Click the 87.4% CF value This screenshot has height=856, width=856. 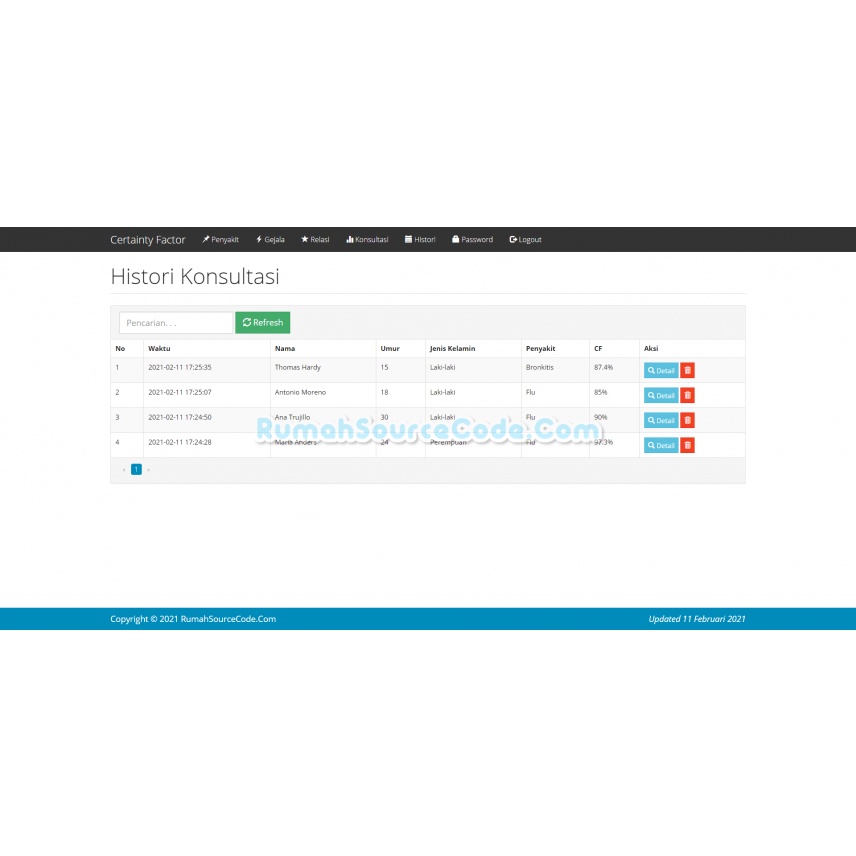[x=603, y=367]
